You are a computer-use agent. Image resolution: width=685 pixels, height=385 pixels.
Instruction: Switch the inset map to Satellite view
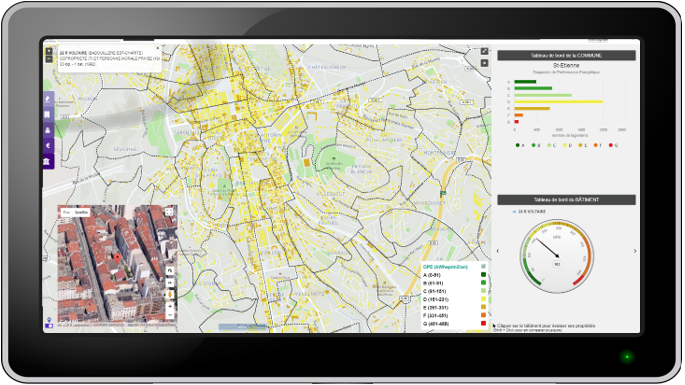pyautogui.click(x=81, y=212)
